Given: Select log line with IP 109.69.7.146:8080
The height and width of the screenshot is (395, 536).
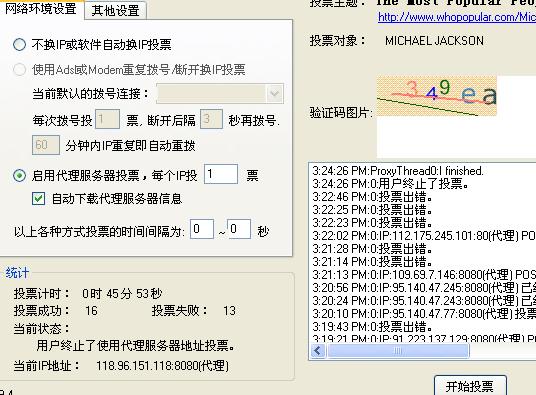Looking at the screenshot, I should click(424, 275).
